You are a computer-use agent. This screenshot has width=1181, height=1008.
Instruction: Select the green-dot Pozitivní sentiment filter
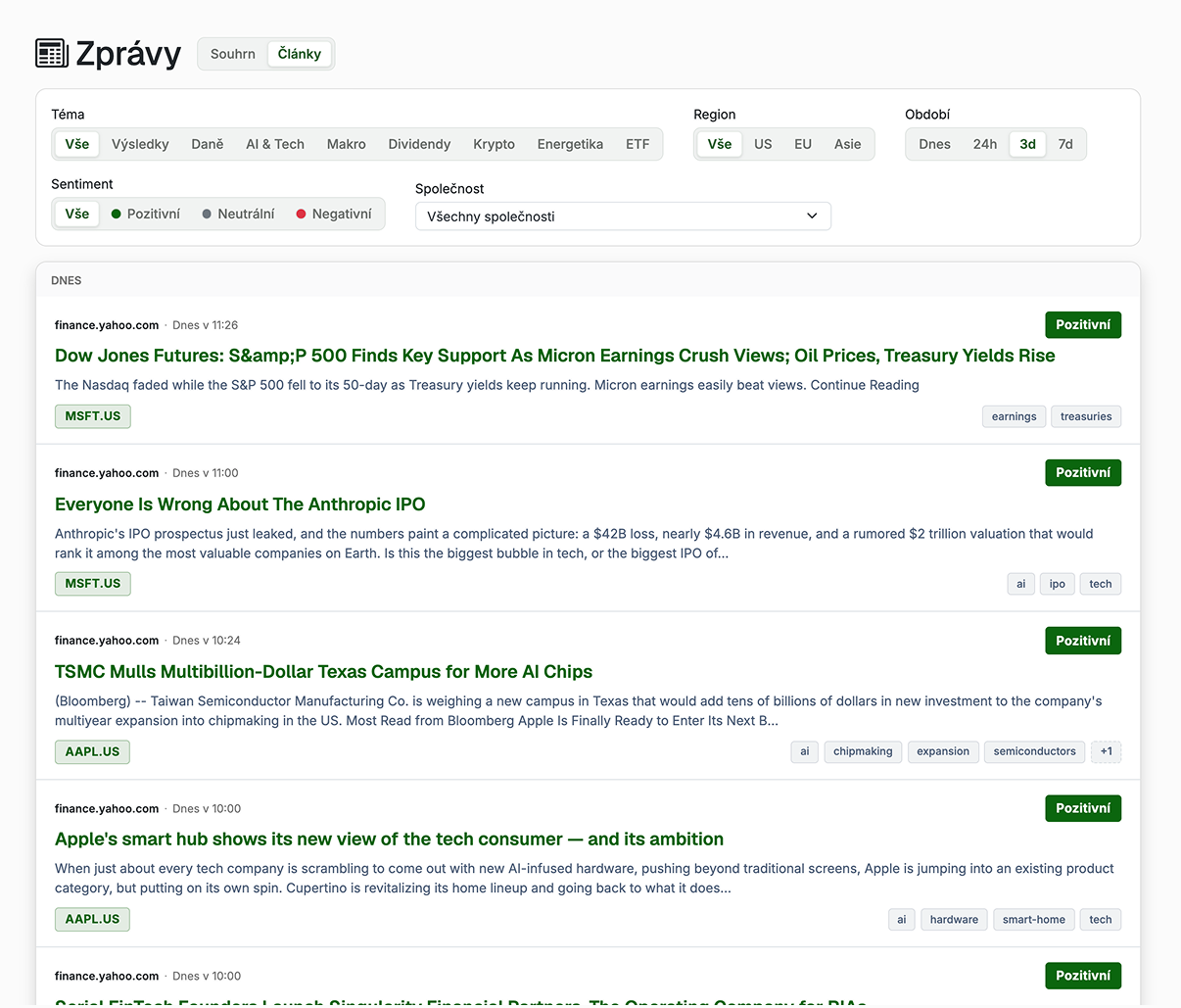[x=145, y=214]
